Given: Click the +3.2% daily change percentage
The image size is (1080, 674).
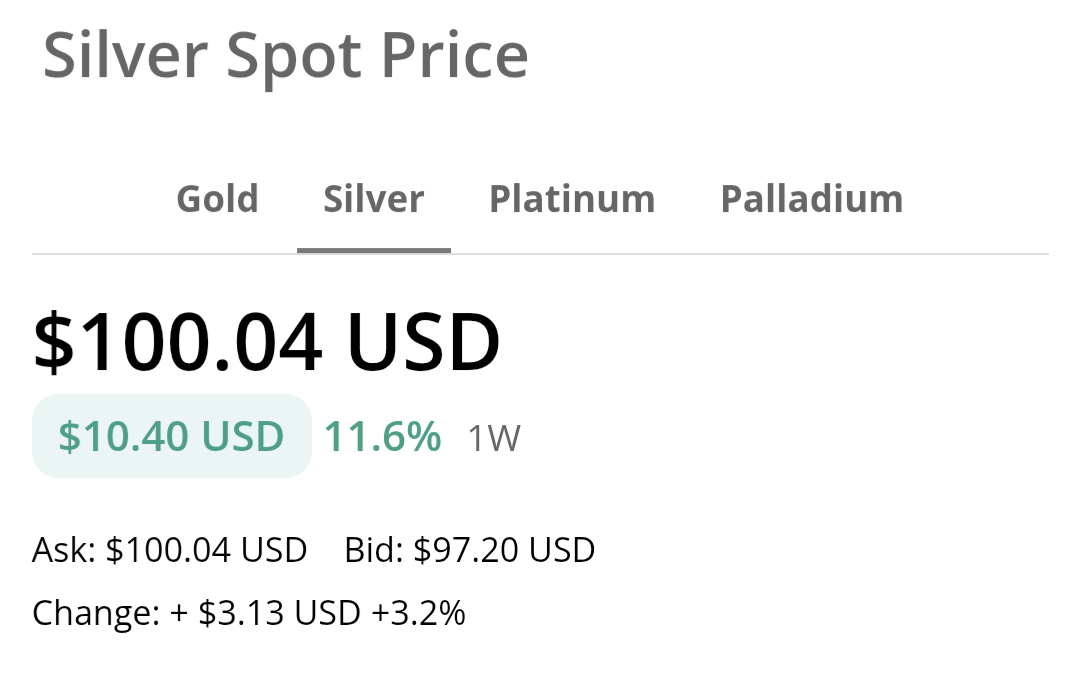Looking at the screenshot, I should click(418, 613).
